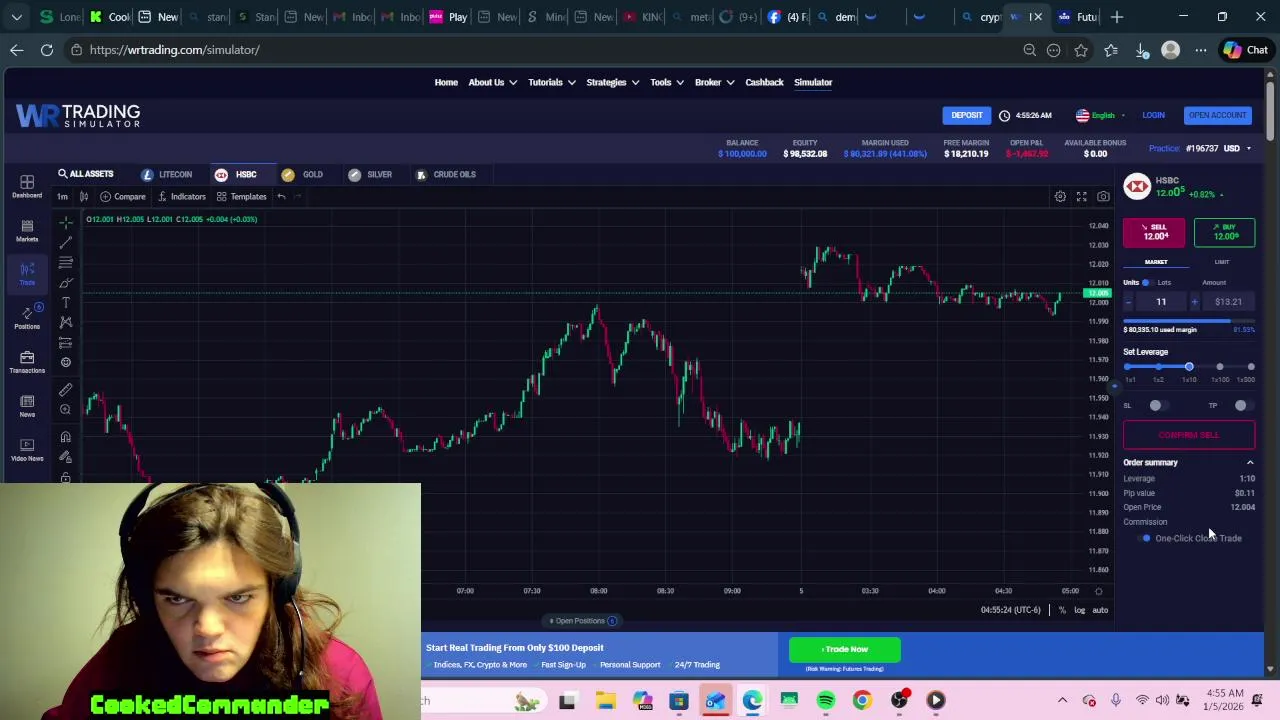Click the green Trade Now button
This screenshot has height=720, width=1280.
tap(844, 649)
